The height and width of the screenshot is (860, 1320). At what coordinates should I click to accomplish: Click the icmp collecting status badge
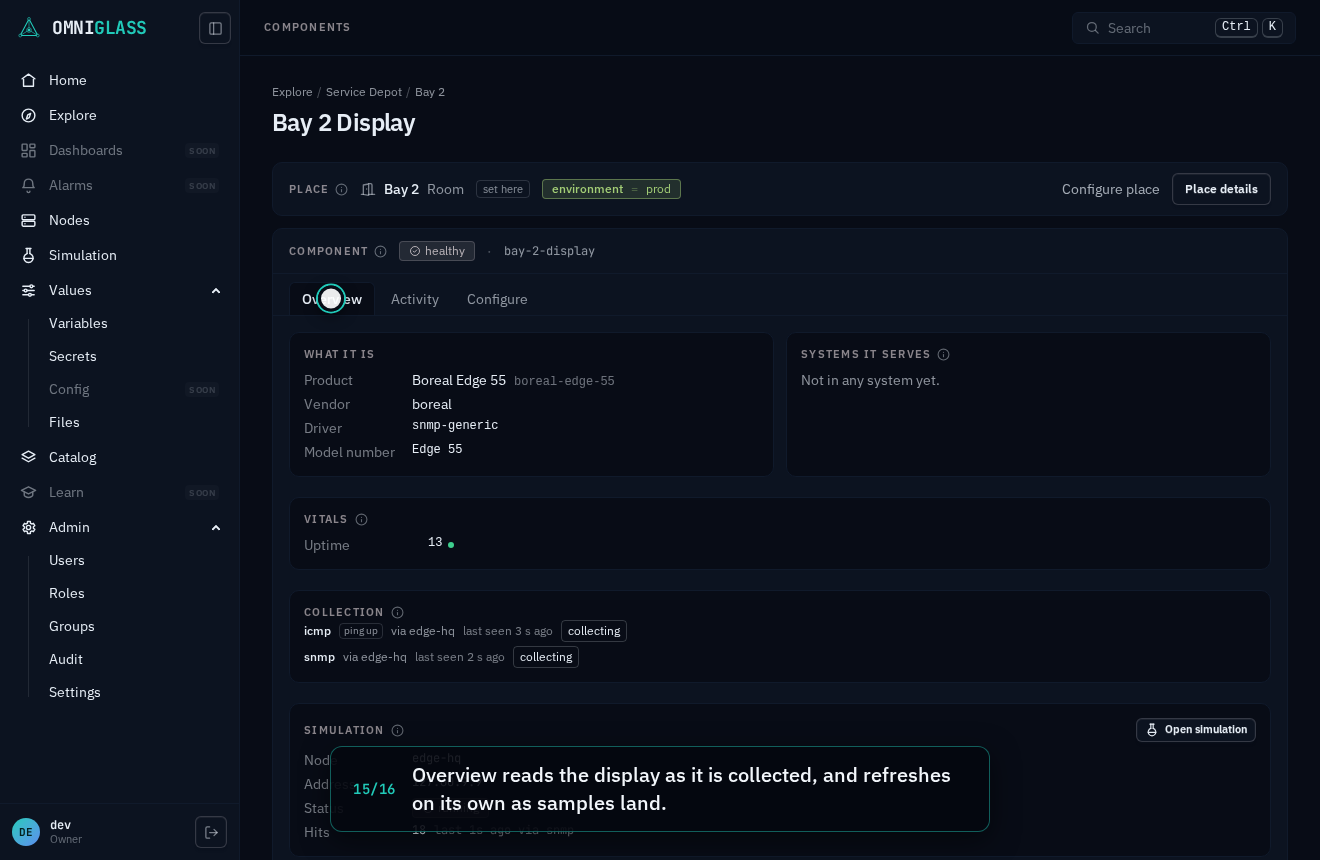coord(594,631)
